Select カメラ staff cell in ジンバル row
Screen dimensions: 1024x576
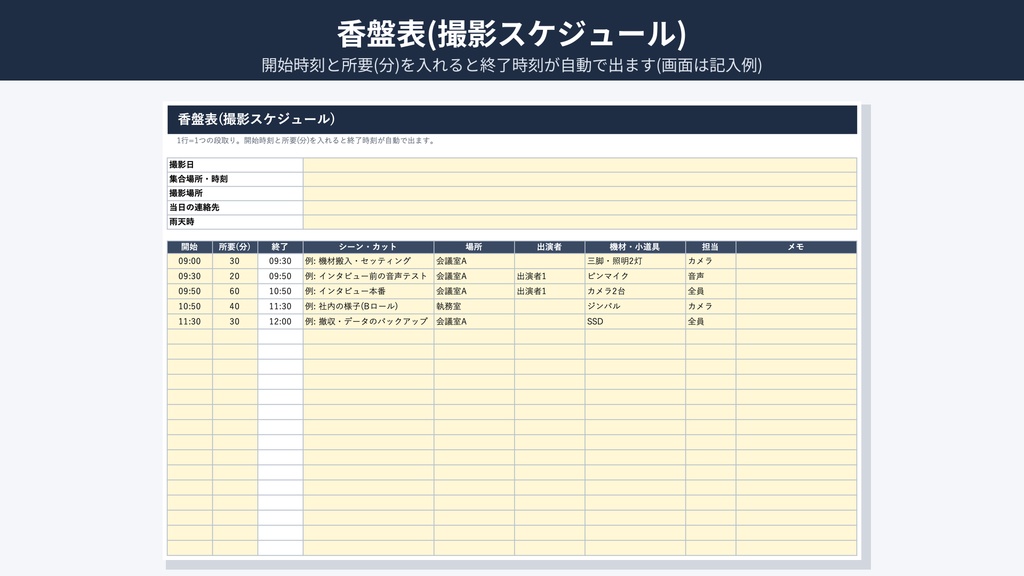[711, 306]
